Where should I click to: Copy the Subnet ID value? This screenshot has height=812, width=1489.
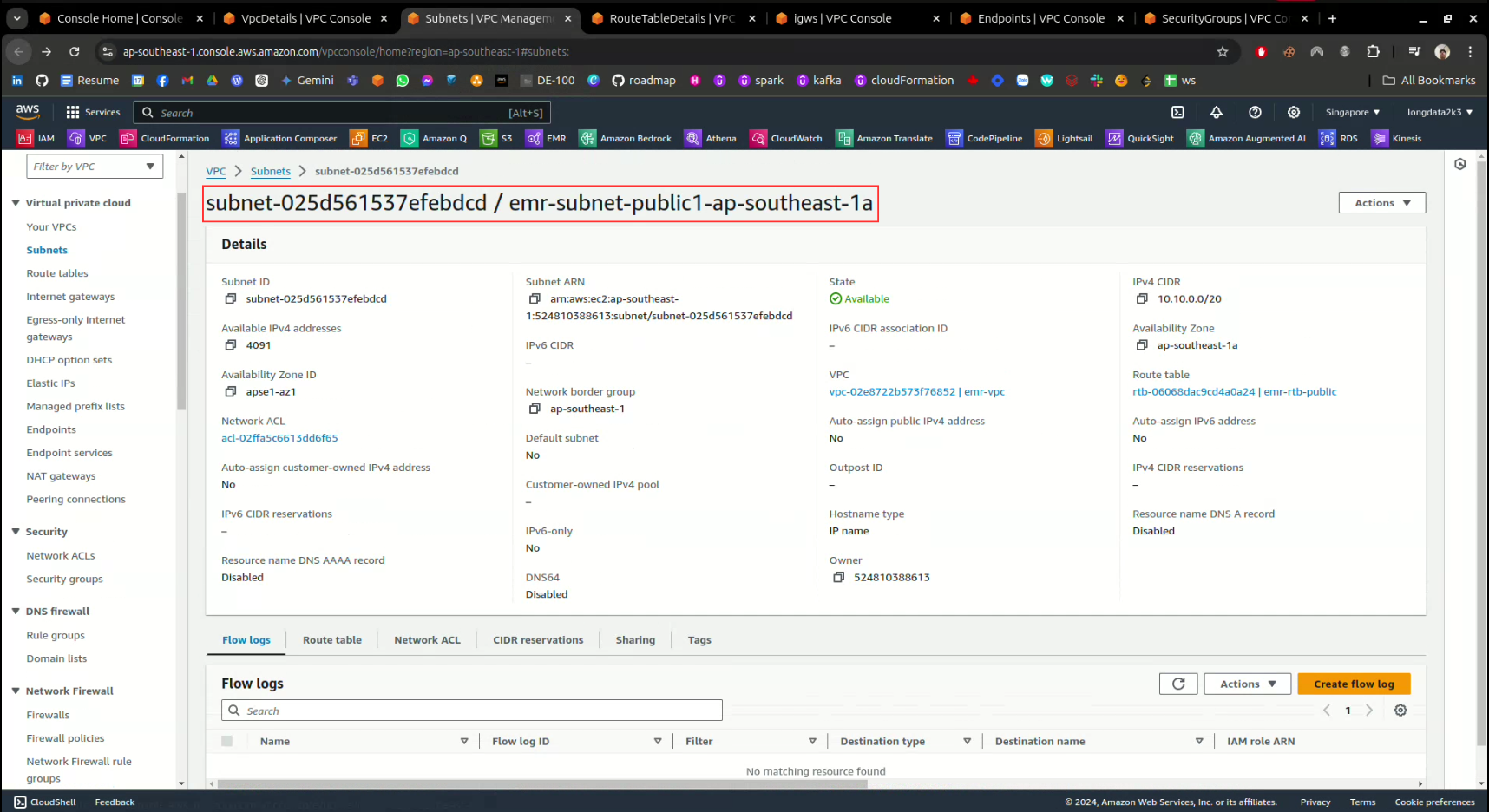(x=231, y=299)
